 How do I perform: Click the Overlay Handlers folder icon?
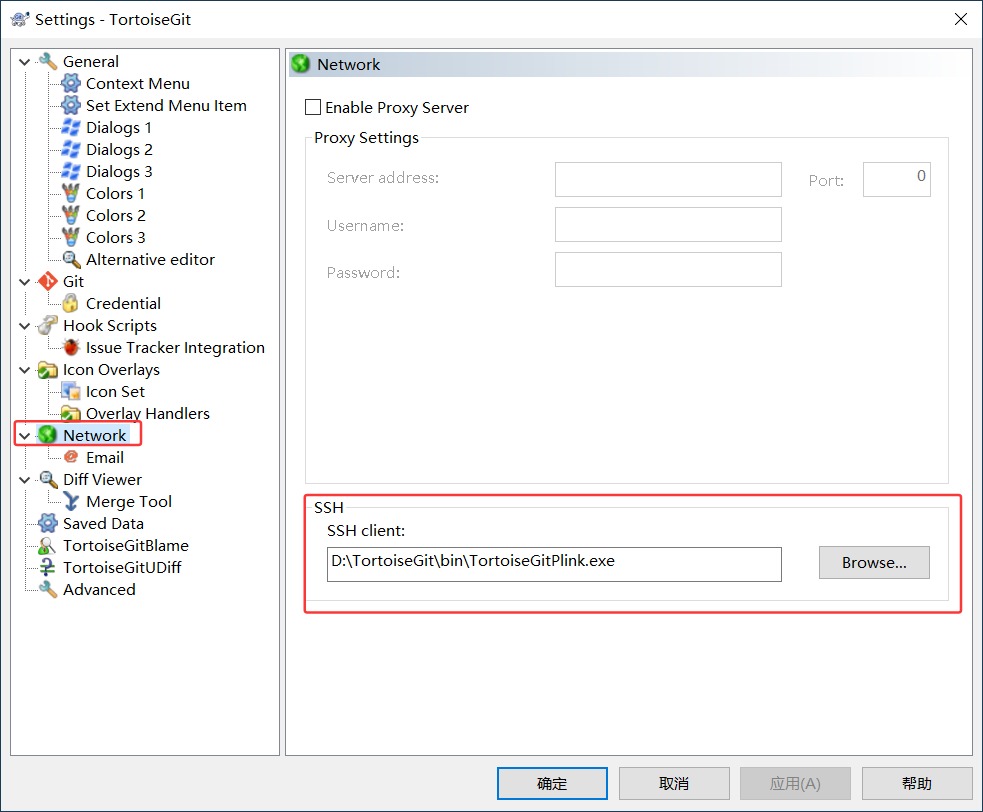point(71,413)
